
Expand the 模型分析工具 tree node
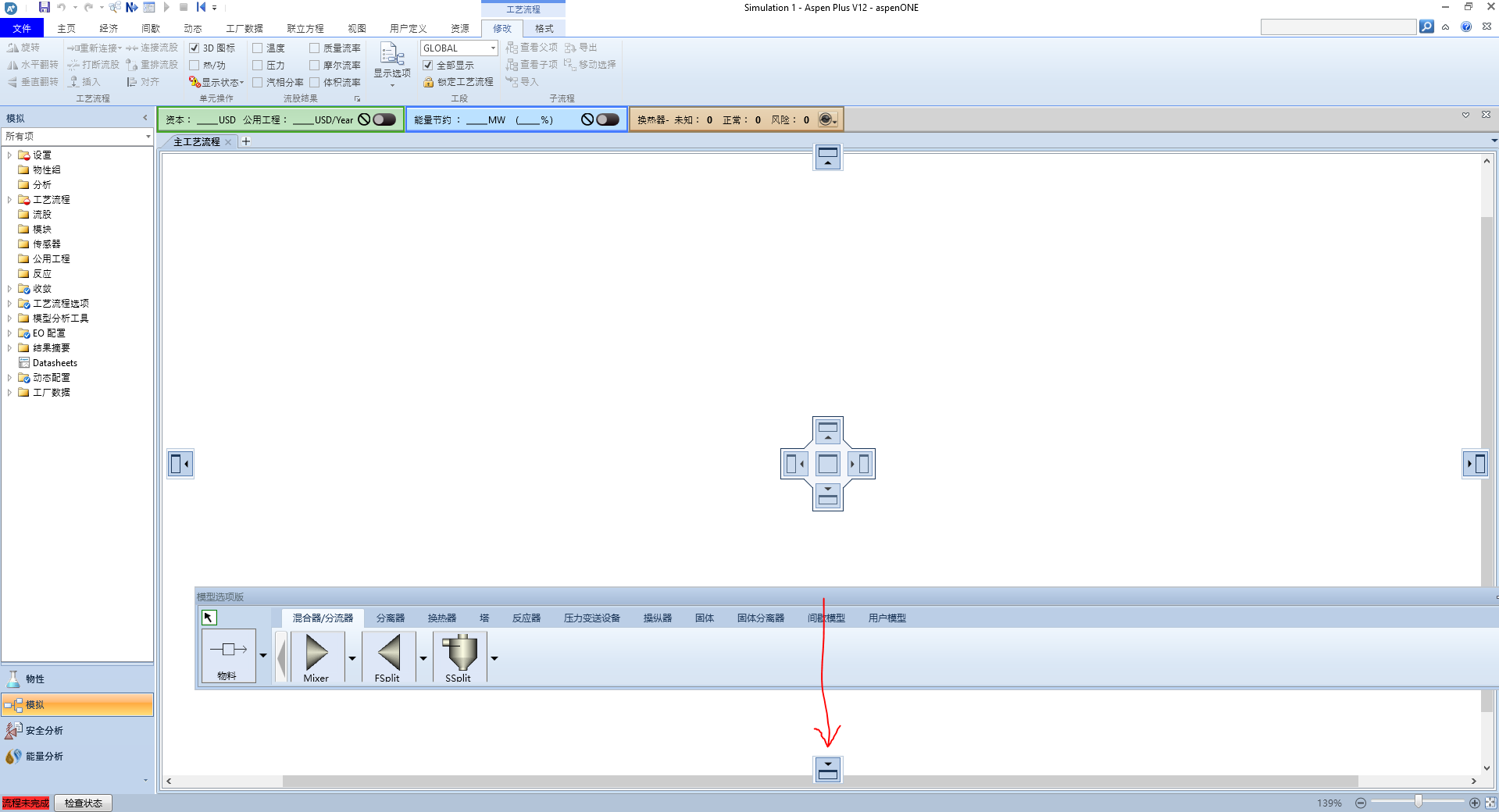(9, 319)
